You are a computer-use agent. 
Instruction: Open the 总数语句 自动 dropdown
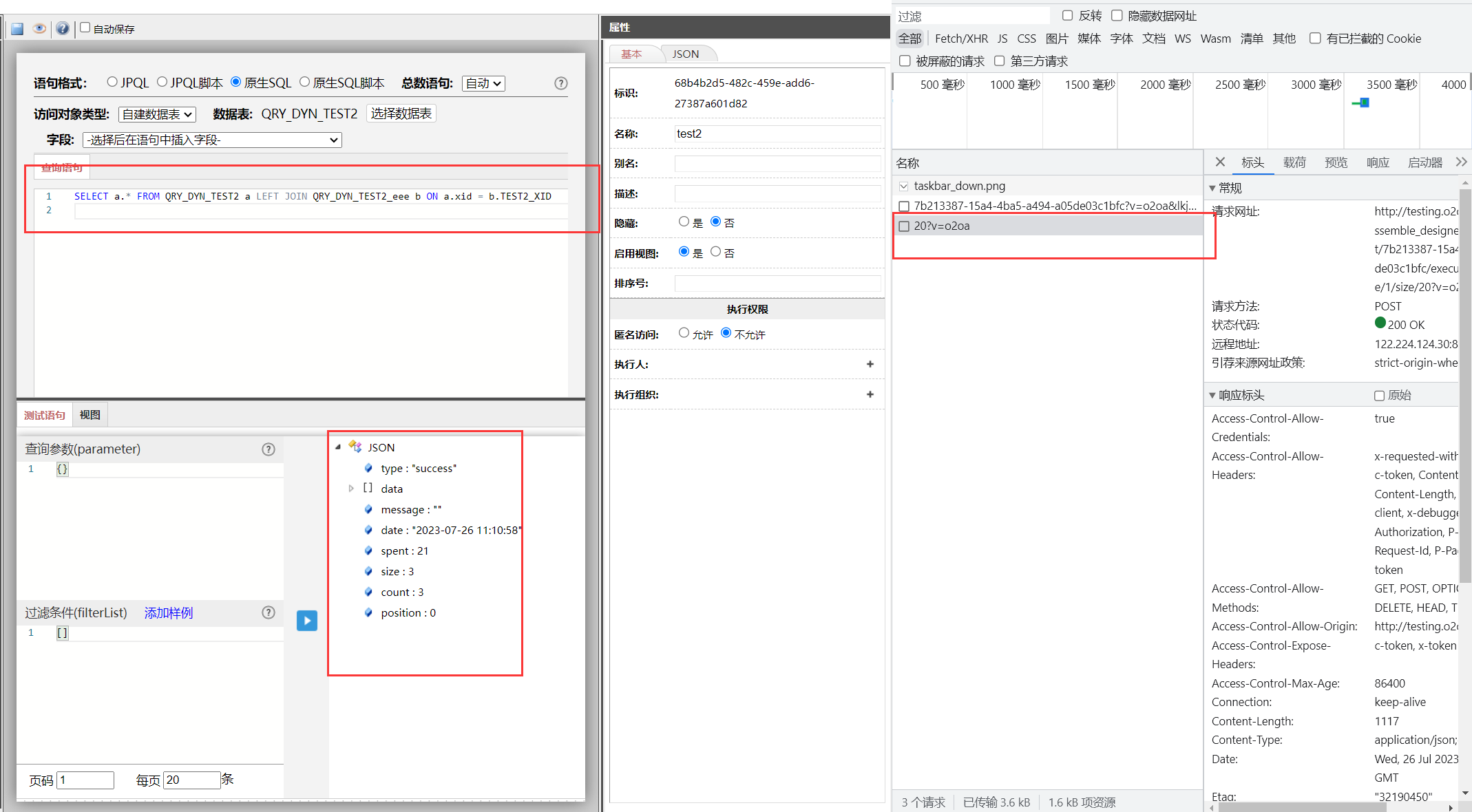(x=483, y=83)
